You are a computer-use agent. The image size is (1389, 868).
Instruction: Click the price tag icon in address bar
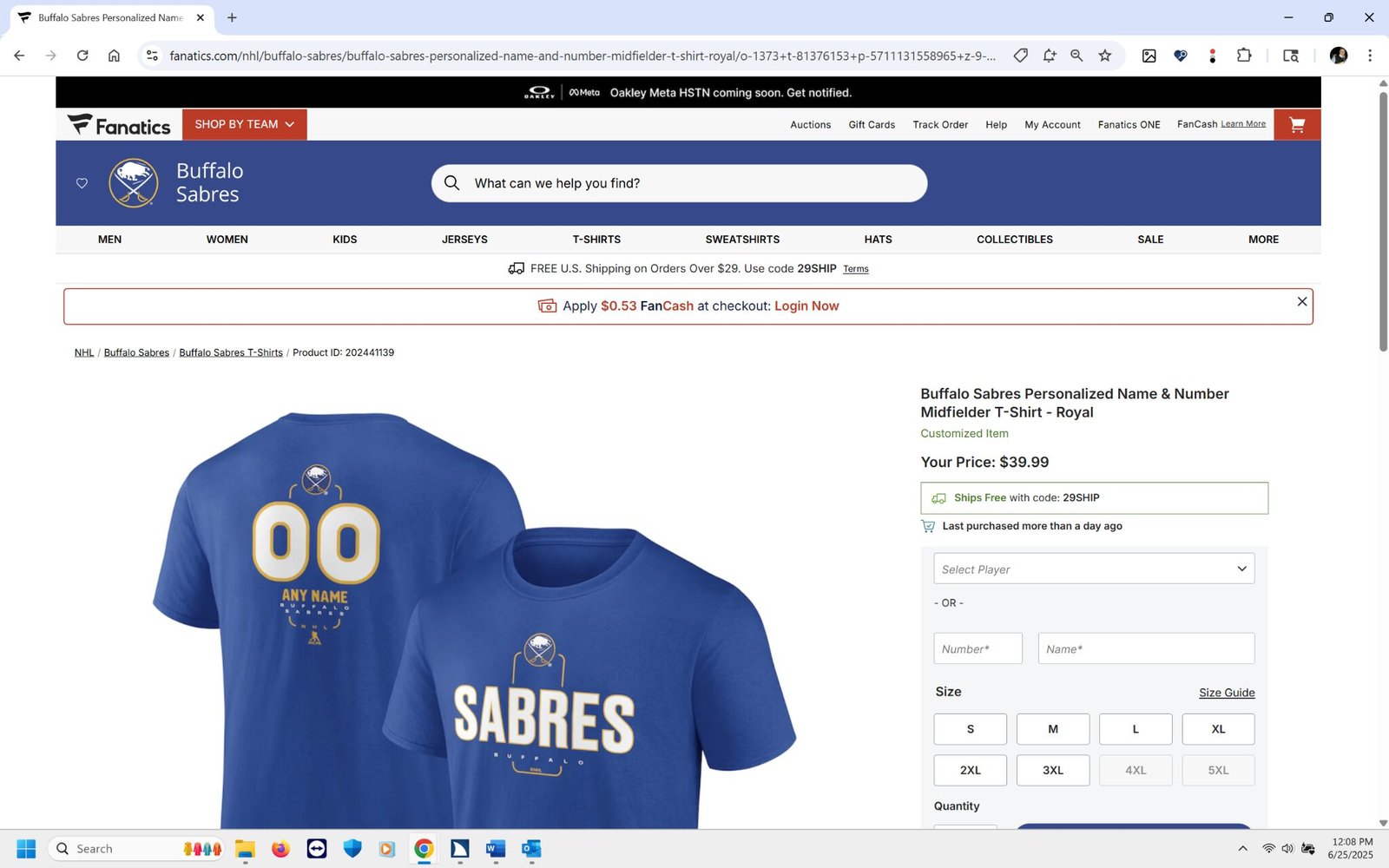point(1021,56)
